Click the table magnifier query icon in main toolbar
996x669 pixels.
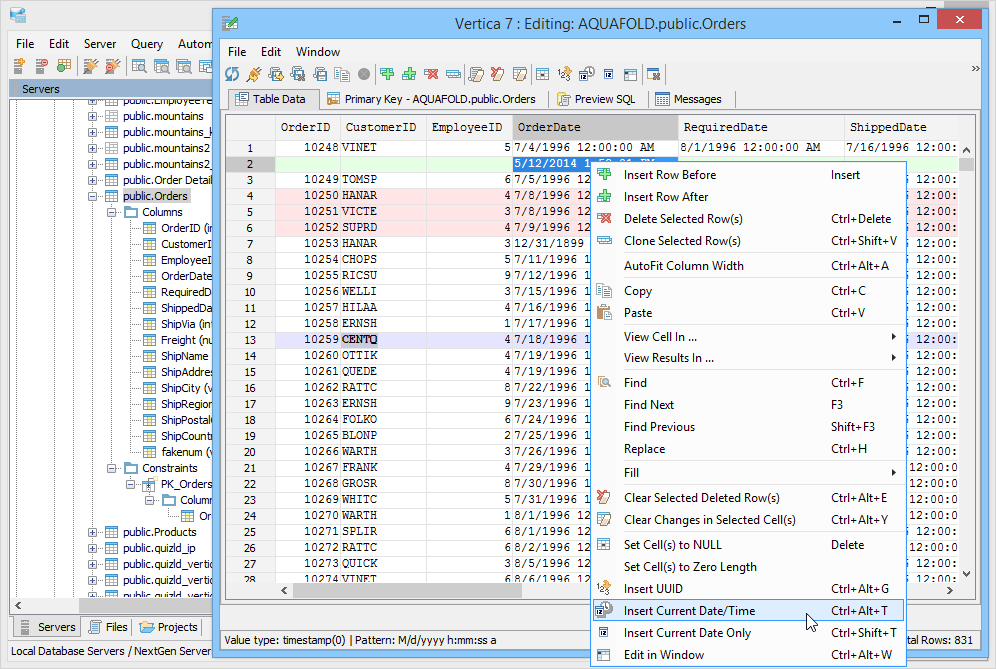coord(139,65)
